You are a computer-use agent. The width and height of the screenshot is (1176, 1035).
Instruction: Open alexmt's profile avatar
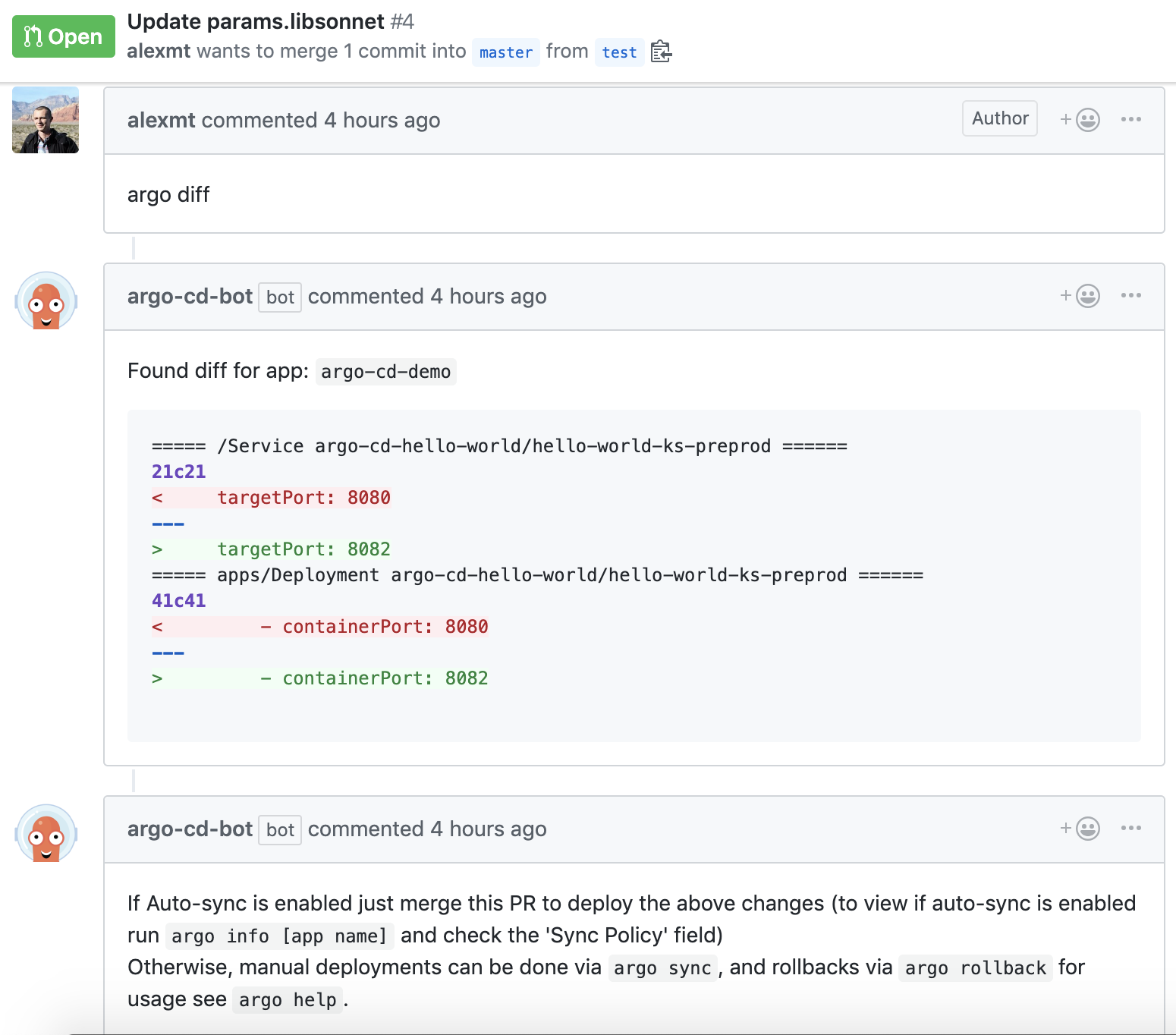[x=46, y=120]
